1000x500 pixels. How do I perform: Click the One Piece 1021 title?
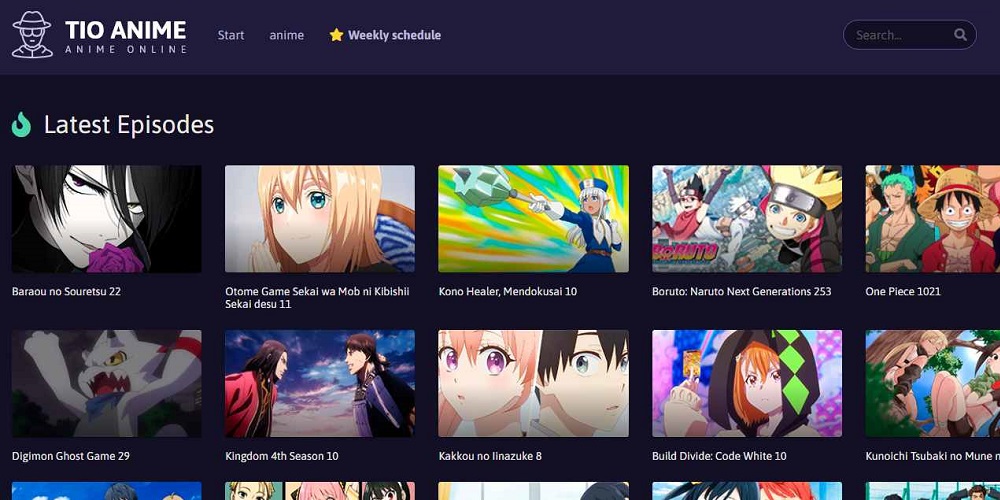click(903, 291)
